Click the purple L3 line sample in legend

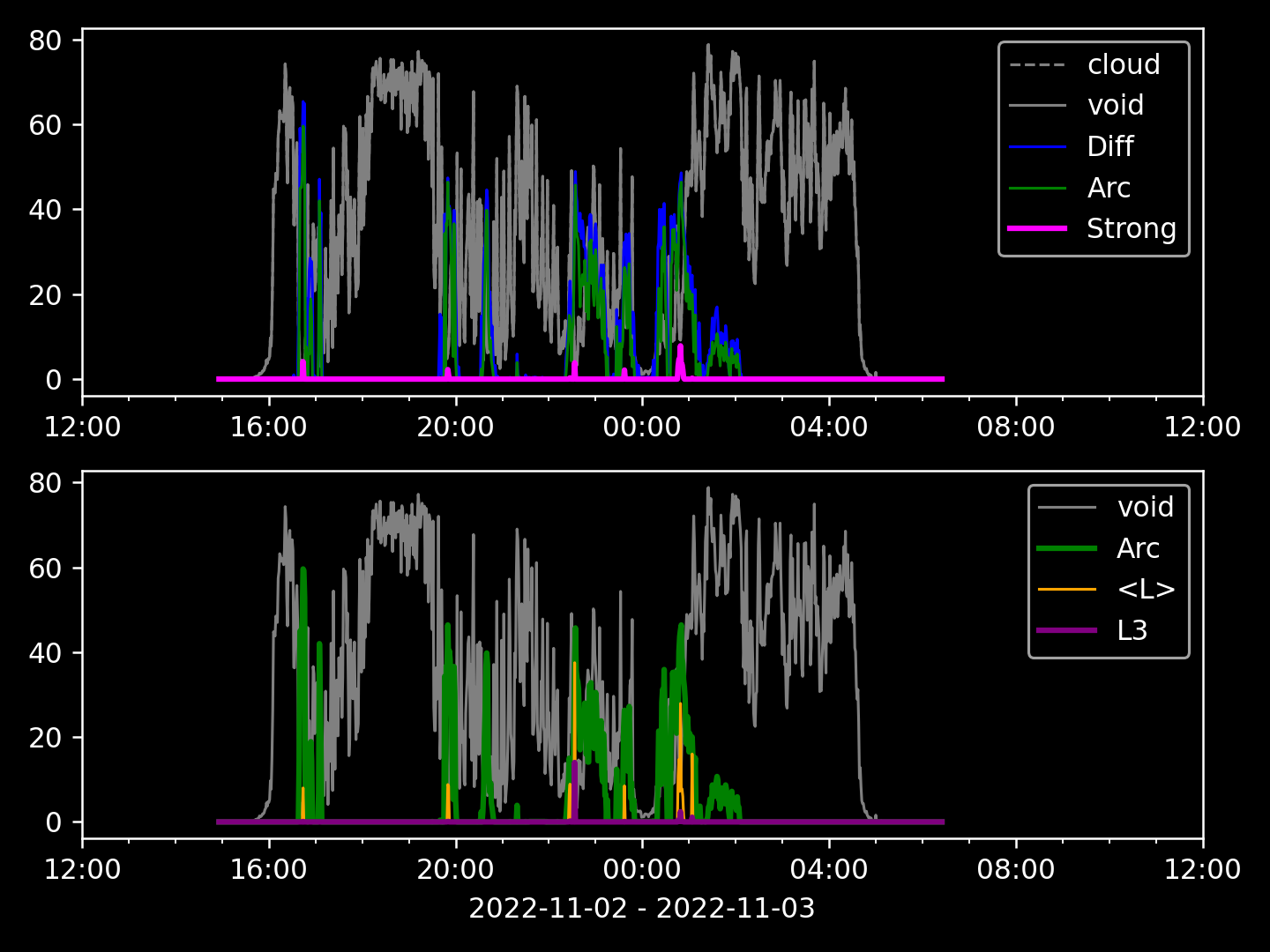(1067, 630)
